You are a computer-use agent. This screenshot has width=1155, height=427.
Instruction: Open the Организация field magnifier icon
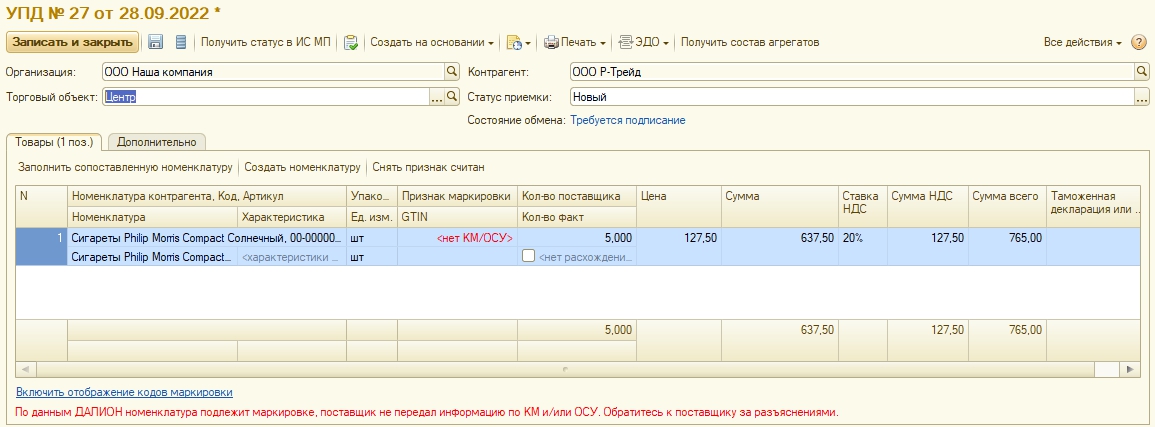451,72
